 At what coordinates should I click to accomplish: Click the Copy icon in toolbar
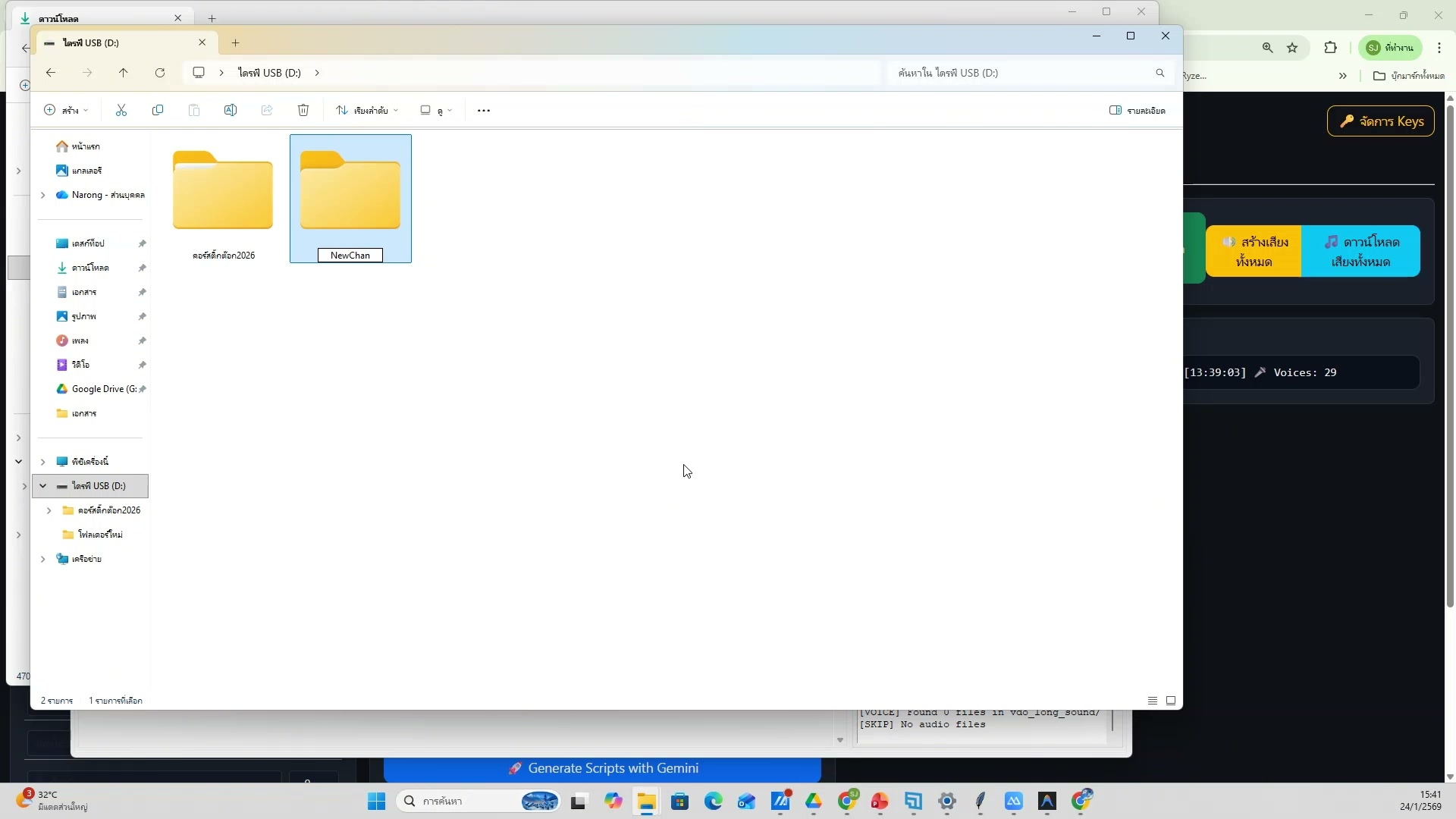158,111
